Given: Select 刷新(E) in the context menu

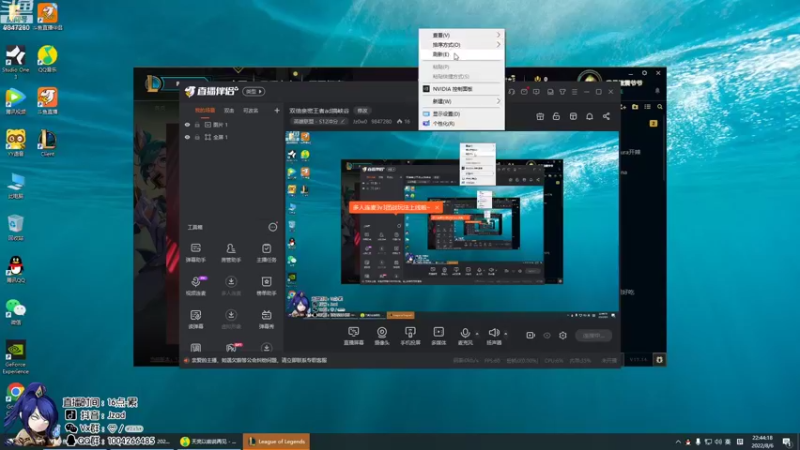Looking at the screenshot, I should (462, 54).
